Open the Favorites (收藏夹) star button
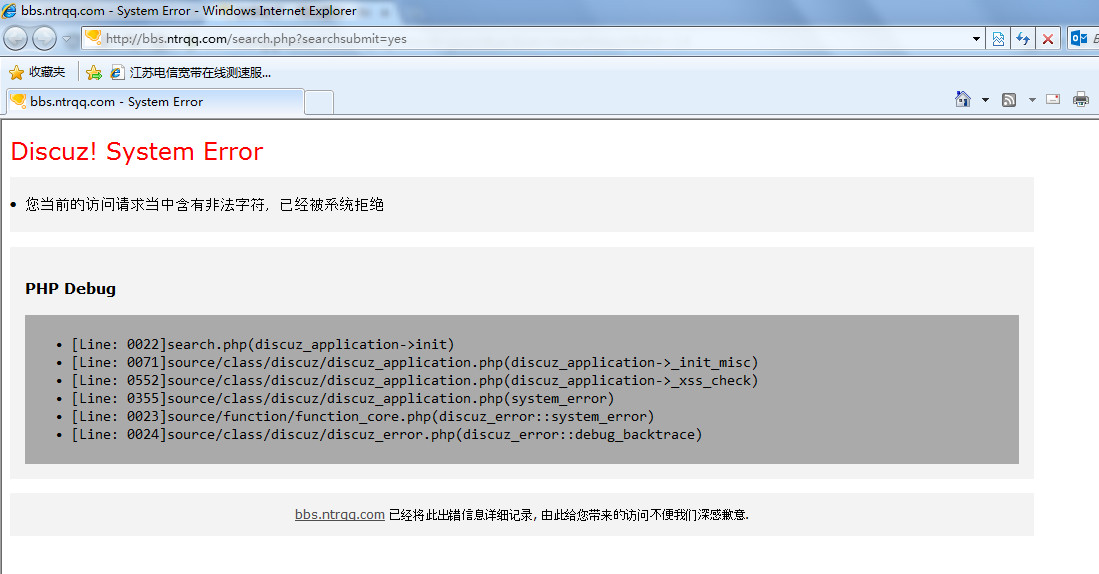This screenshot has height=574, width=1099. (37, 72)
